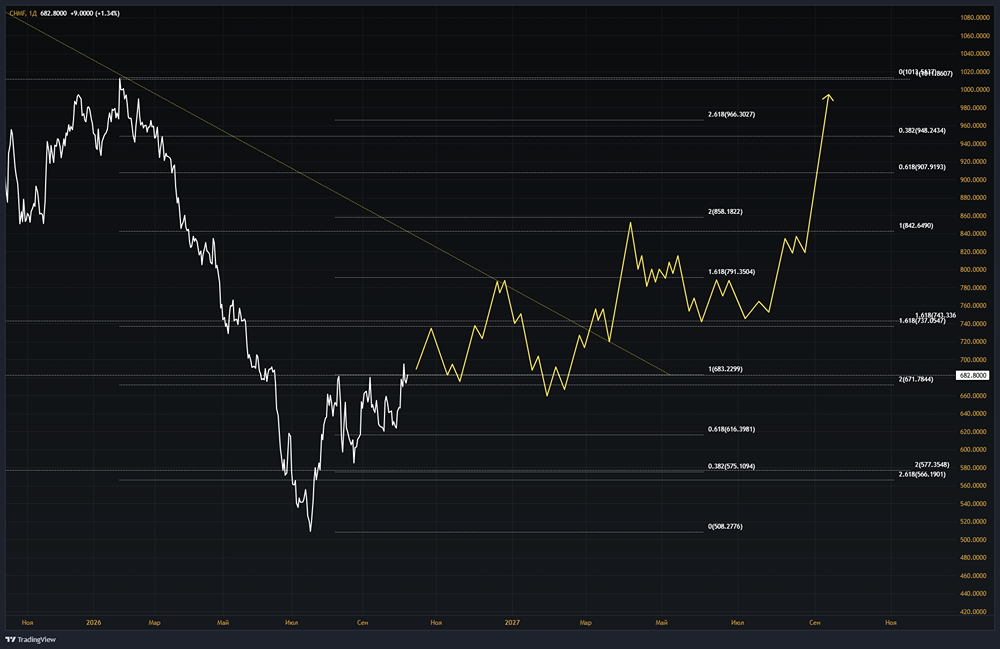The width and height of the screenshot is (1000, 649).
Task: Click the yellow forecast arrowhead tip
Action: click(828, 96)
